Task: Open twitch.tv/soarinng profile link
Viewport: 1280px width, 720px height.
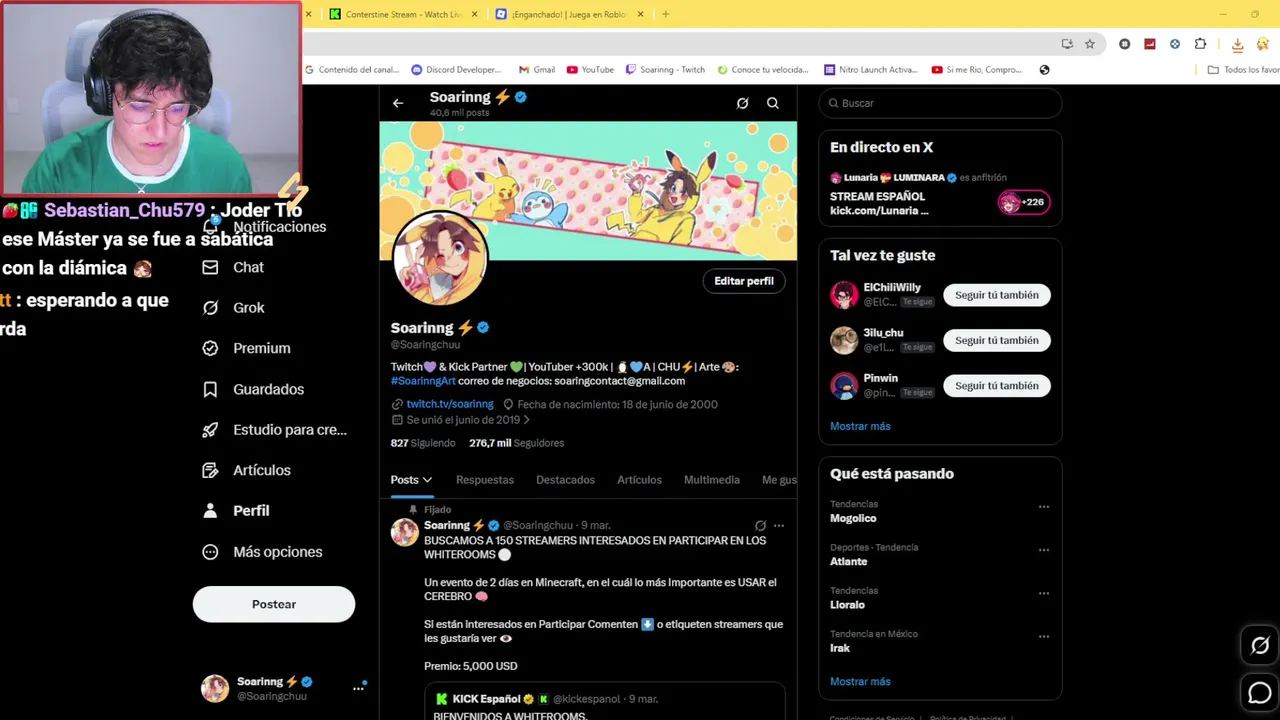Action: (x=450, y=404)
